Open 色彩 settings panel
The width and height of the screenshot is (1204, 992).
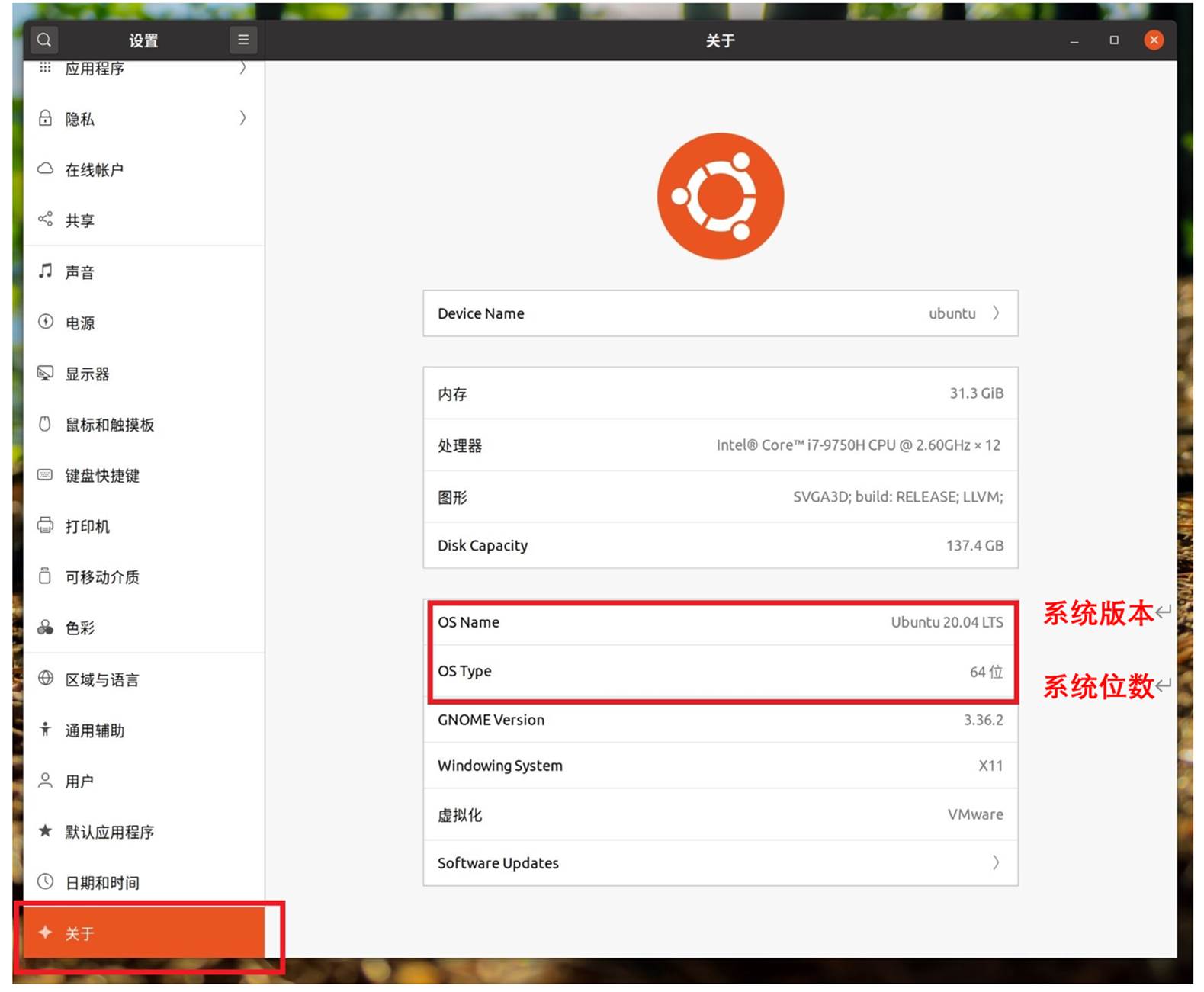(144, 628)
